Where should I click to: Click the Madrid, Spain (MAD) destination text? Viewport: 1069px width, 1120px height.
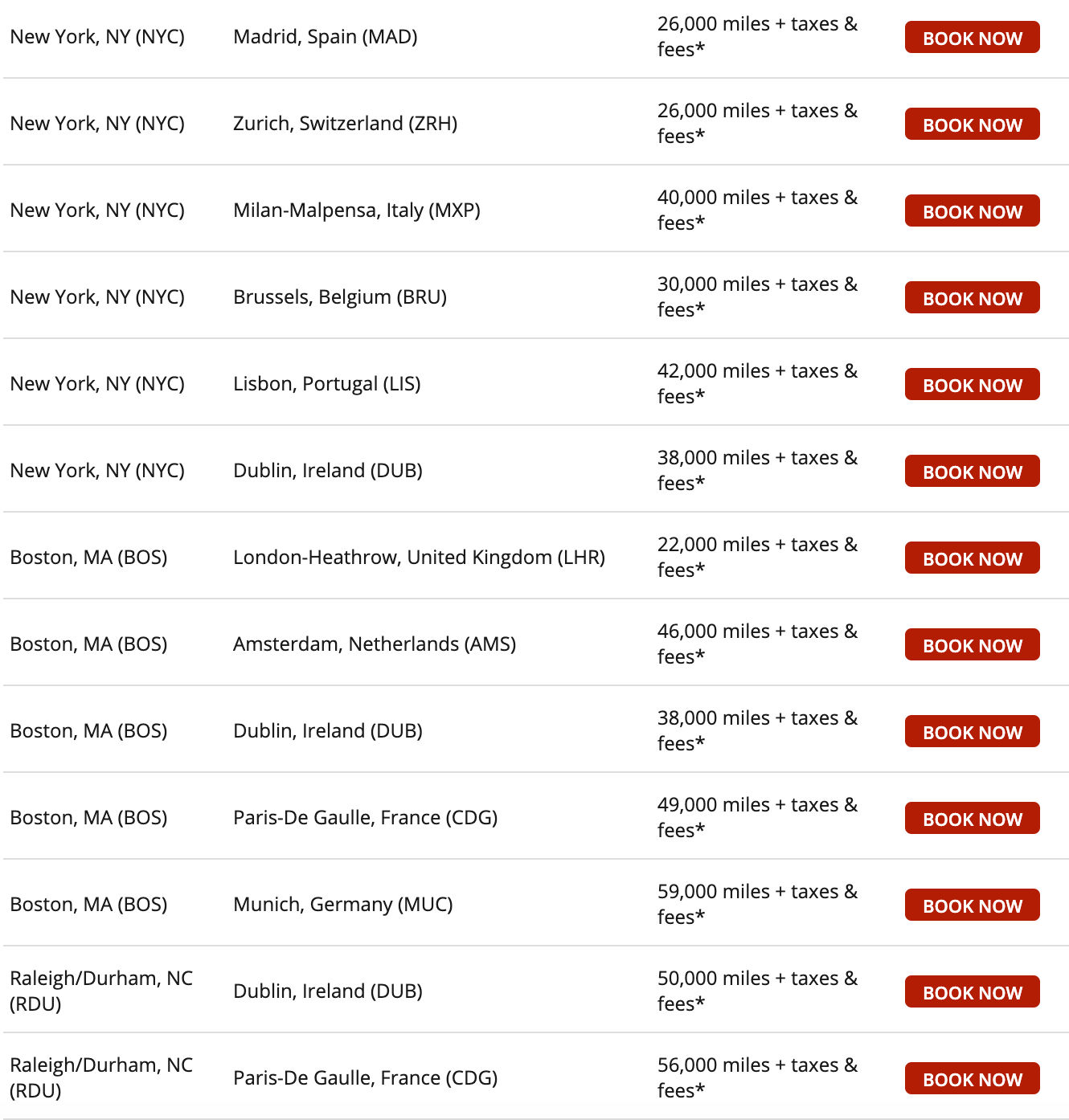click(x=325, y=37)
